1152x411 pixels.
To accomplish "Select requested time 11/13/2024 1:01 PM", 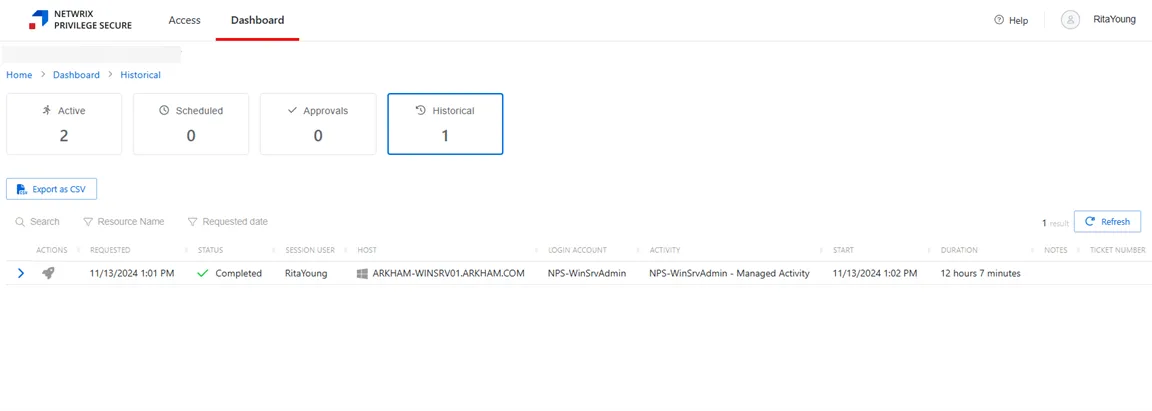I will tap(132, 274).
